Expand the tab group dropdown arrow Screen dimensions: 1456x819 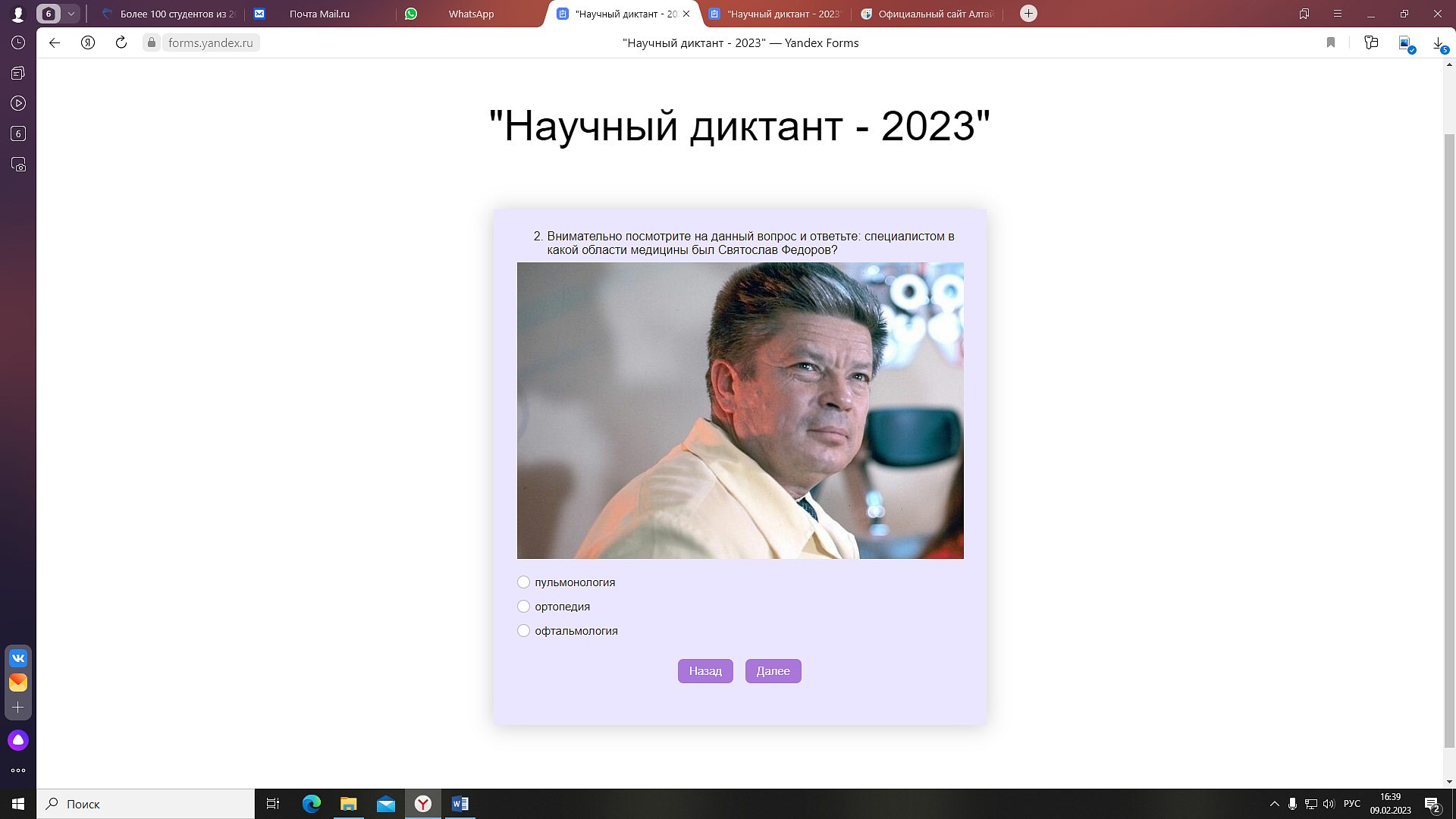tap(71, 14)
